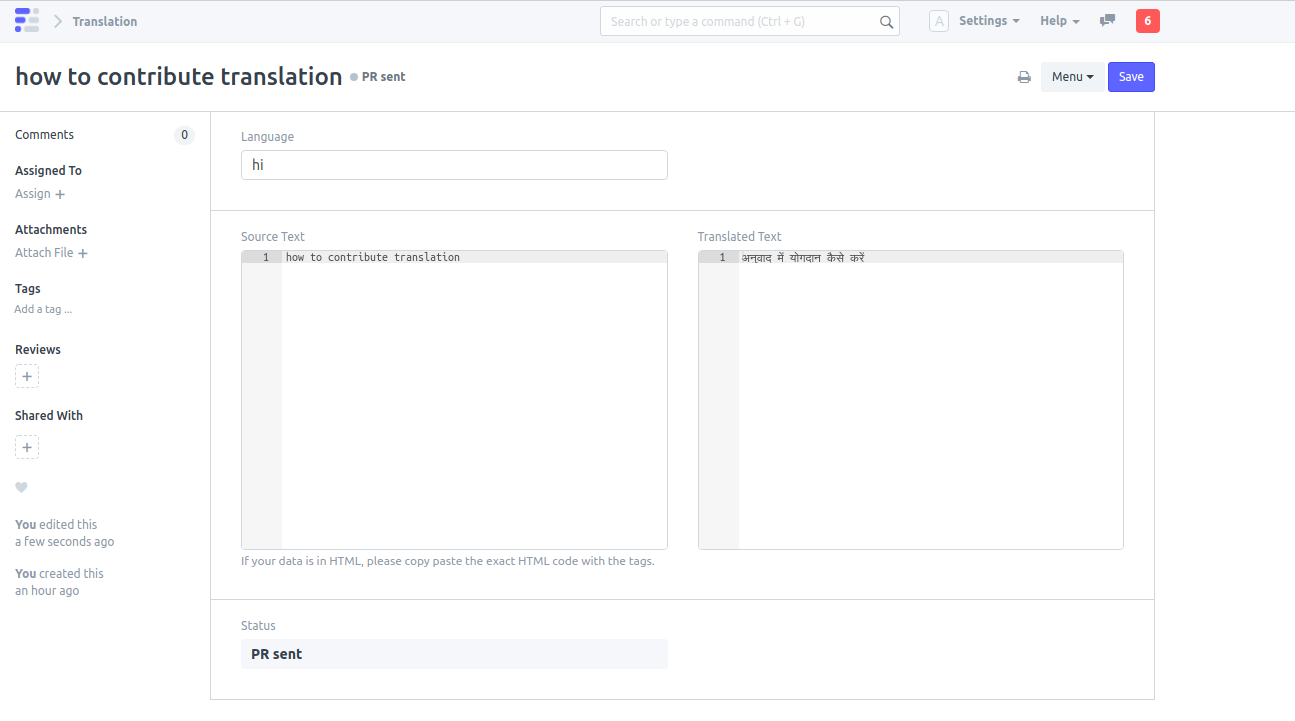Add a review with plus button

[27, 376]
